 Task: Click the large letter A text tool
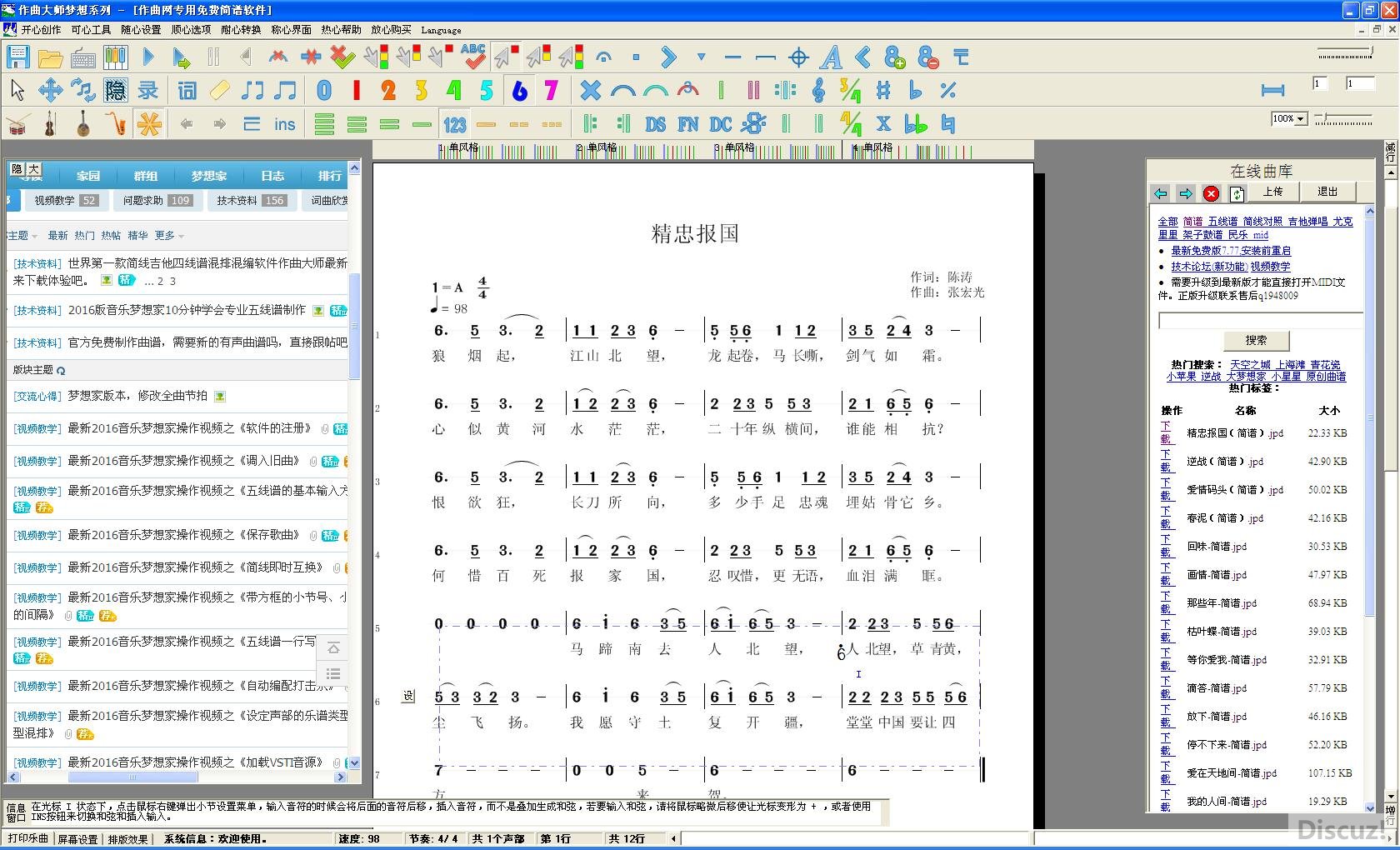(x=831, y=57)
